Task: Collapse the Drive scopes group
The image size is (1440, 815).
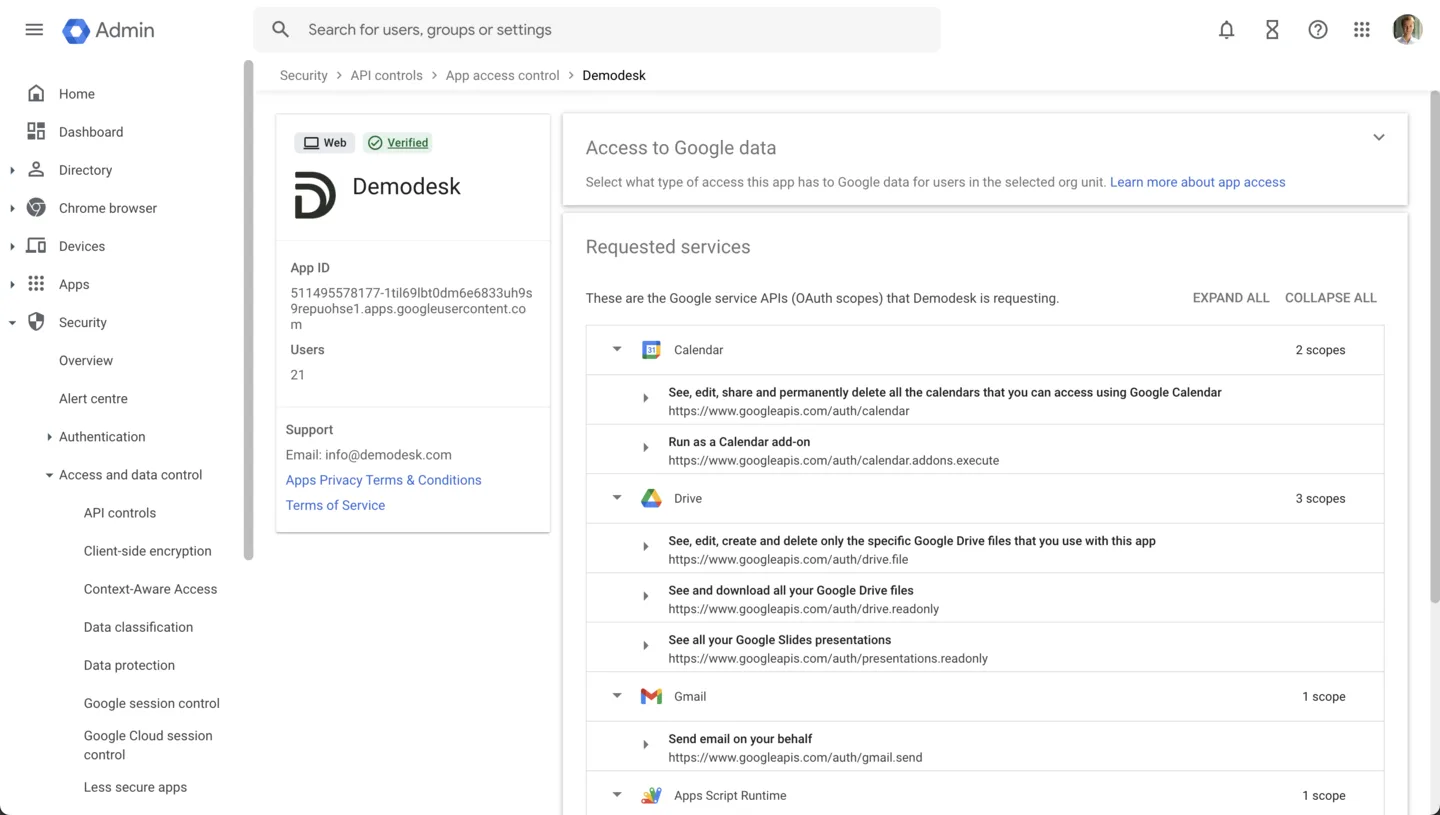Action: pos(617,497)
